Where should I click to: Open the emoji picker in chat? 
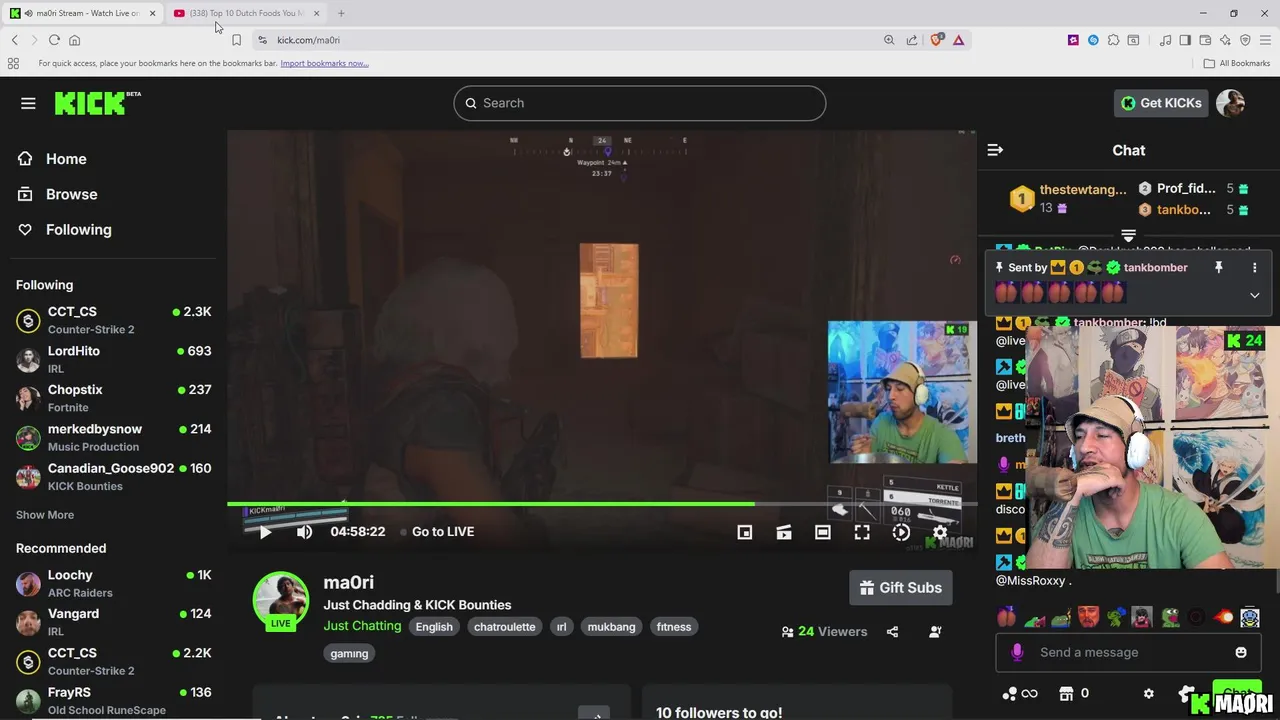(x=1241, y=652)
